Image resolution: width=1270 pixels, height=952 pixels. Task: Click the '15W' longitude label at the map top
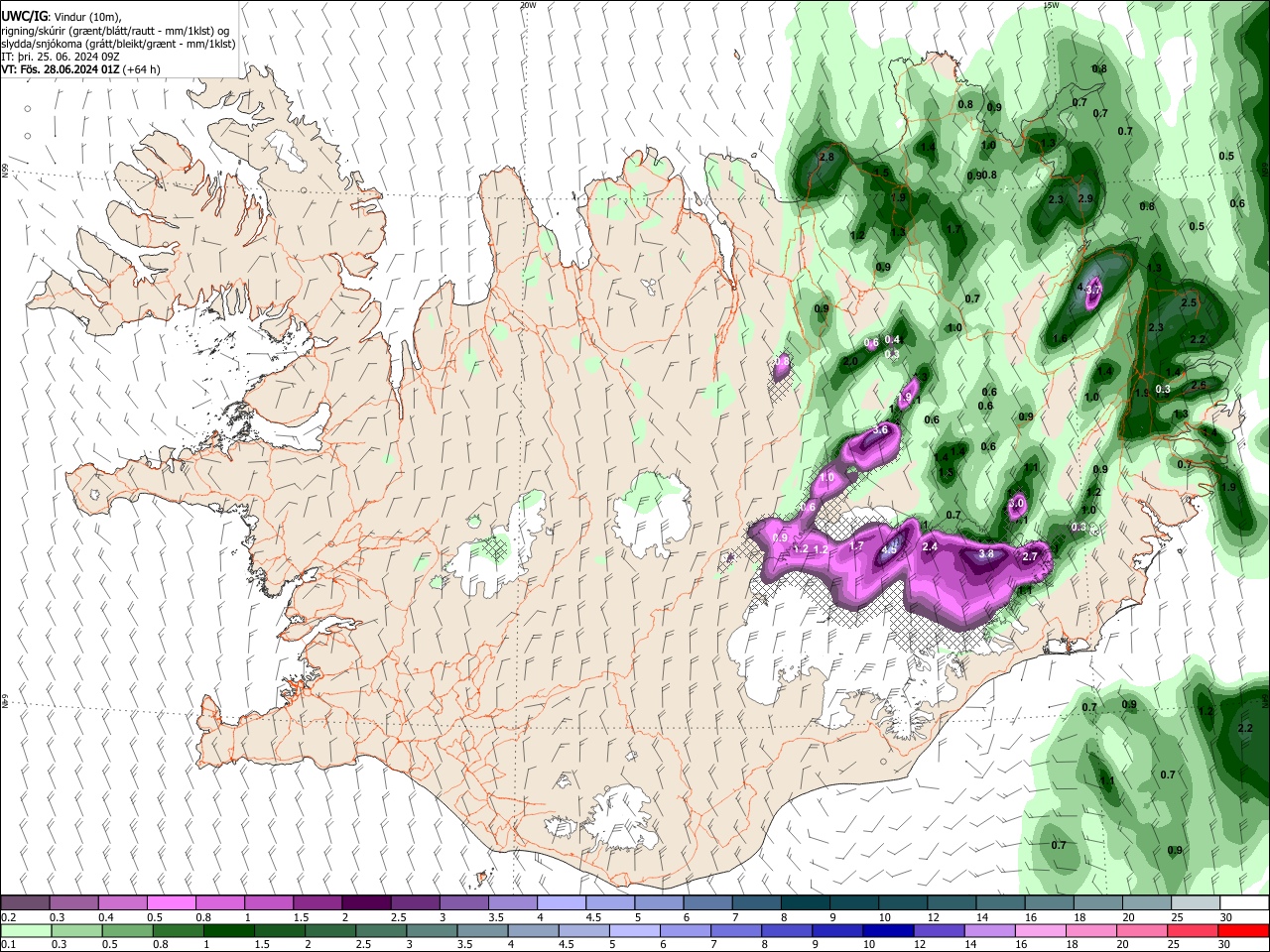point(1051,5)
